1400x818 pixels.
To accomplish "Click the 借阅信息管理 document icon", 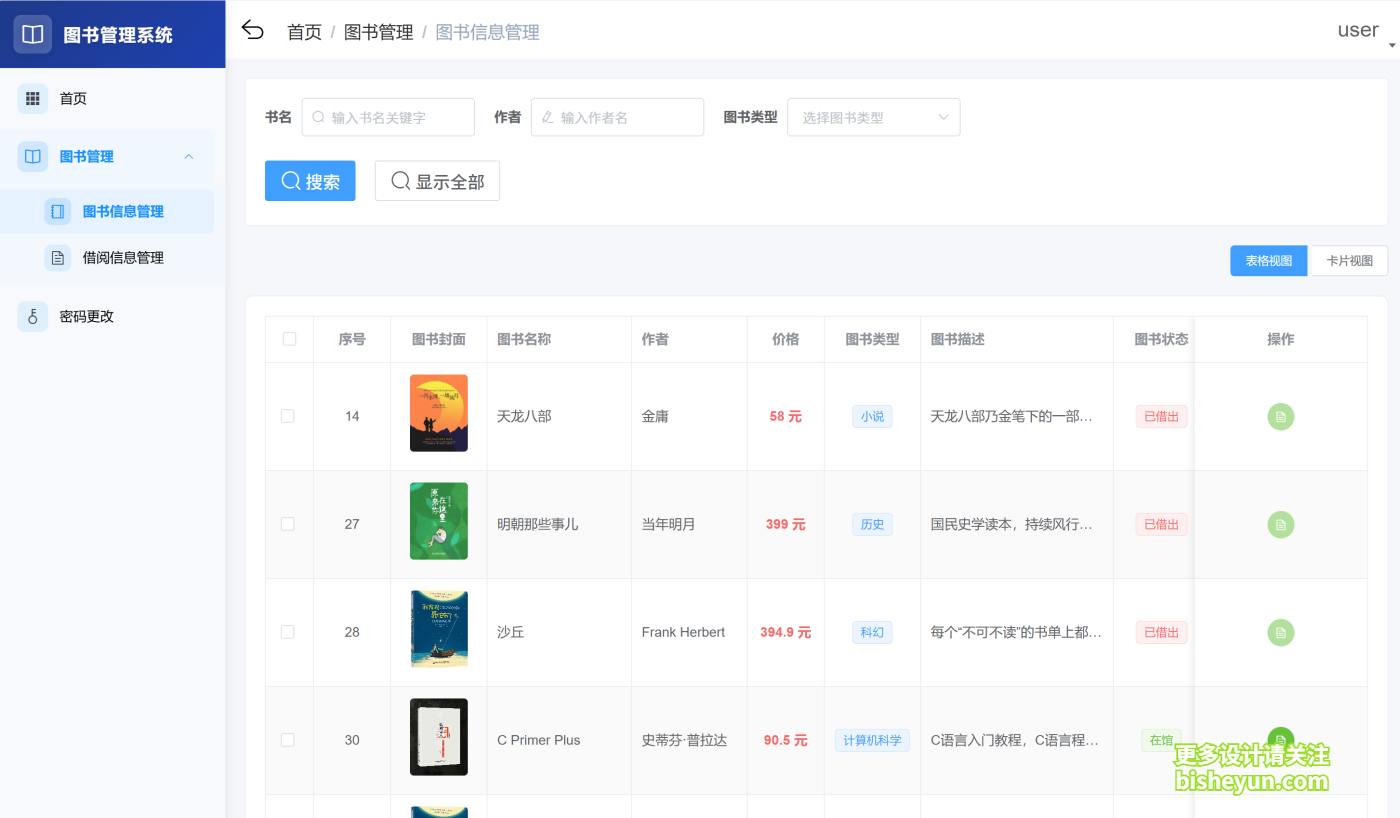I will coord(57,257).
